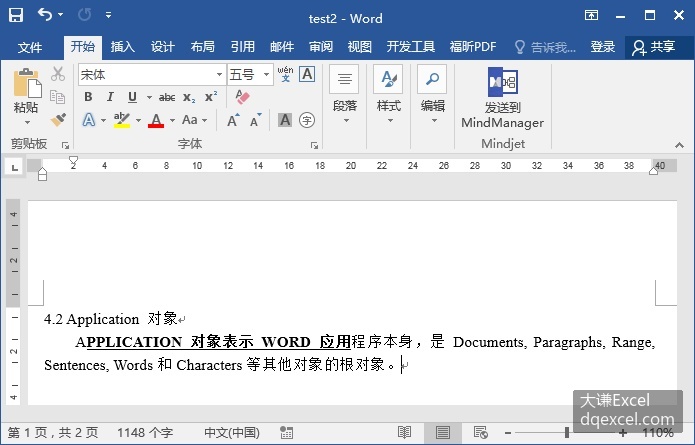Click the macro recording status icon
The width and height of the screenshot is (695, 445).
[286, 433]
